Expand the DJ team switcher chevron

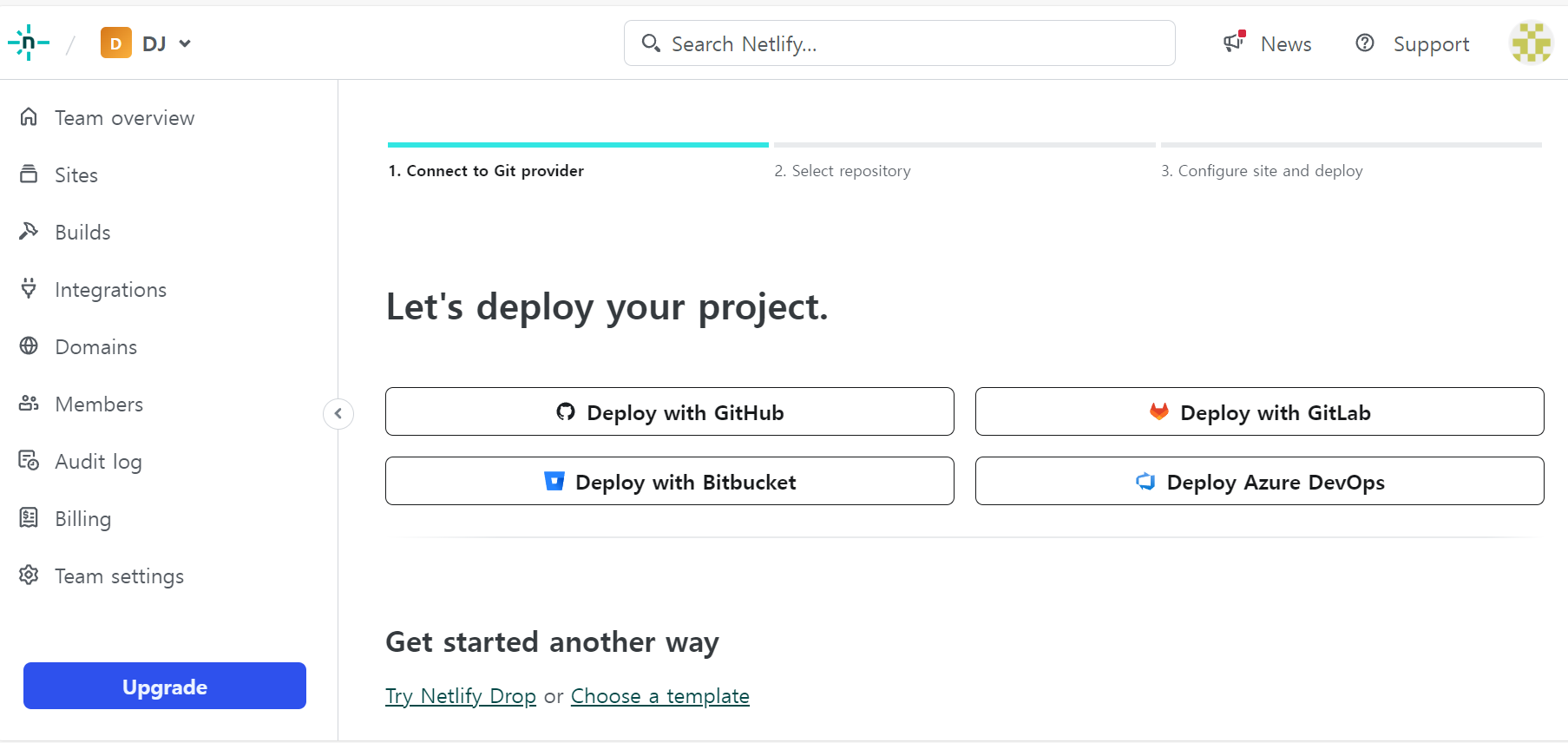pos(185,43)
